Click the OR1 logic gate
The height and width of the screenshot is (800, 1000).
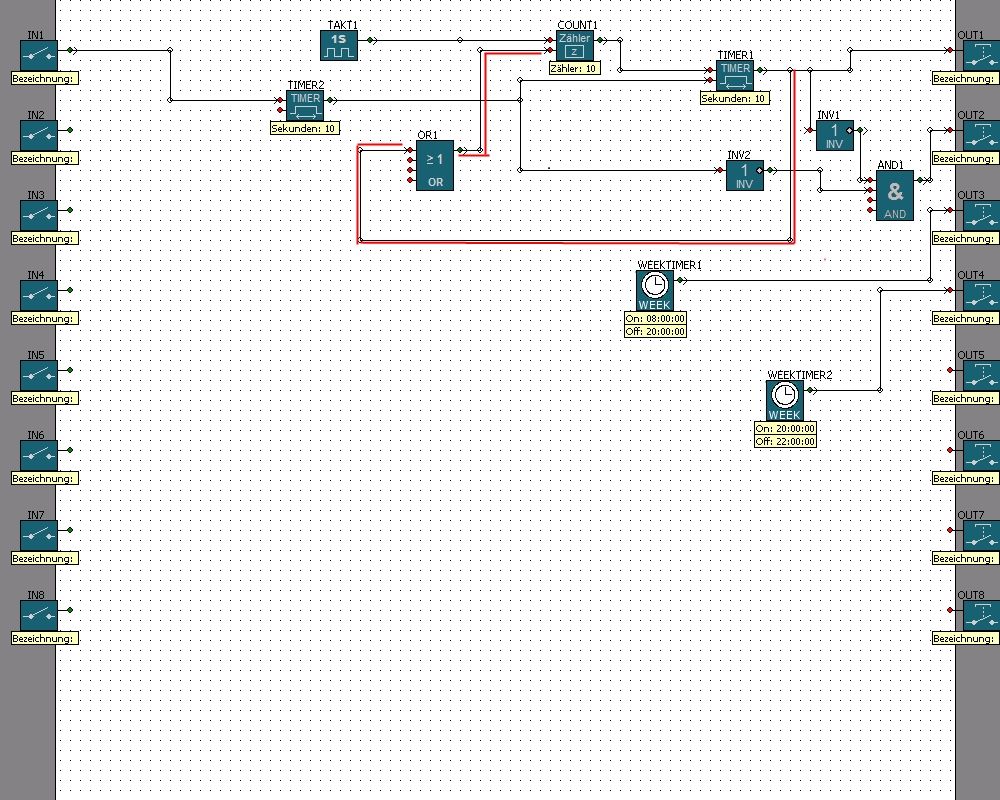tap(435, 165)
